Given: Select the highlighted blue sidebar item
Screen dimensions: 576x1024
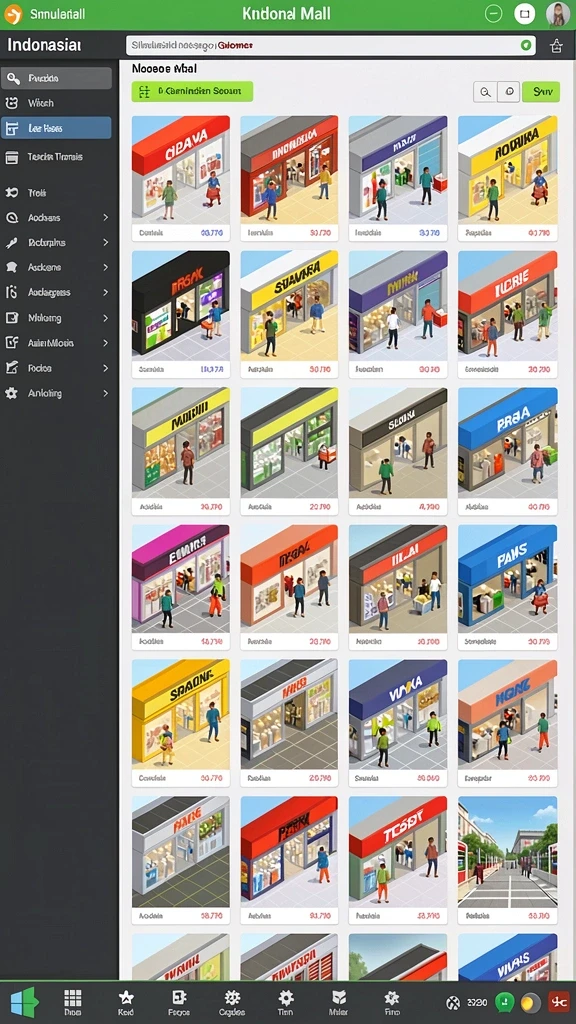Looking at the screenshot, I should (56, 128).
